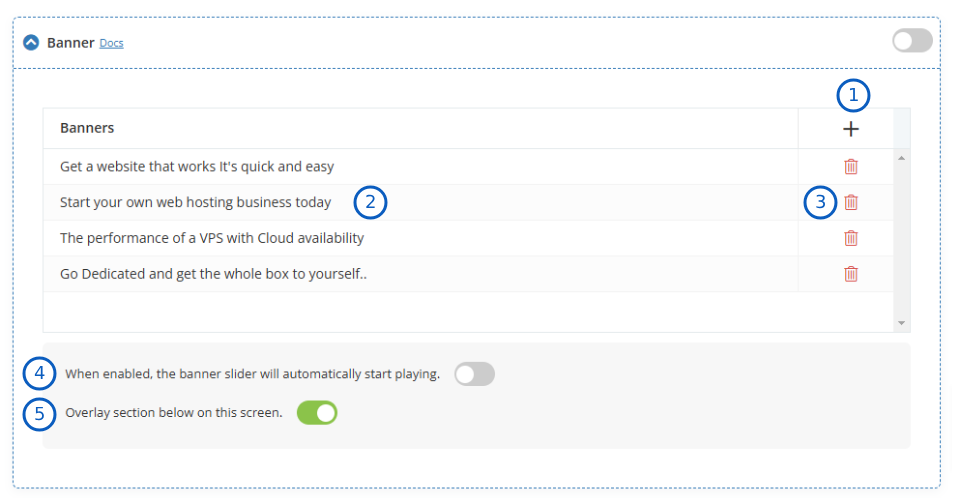Click the numbered annotation marker 1
The height and width of the screenshot is (500, 953).
pyautogui.click(x=853, y=96)
